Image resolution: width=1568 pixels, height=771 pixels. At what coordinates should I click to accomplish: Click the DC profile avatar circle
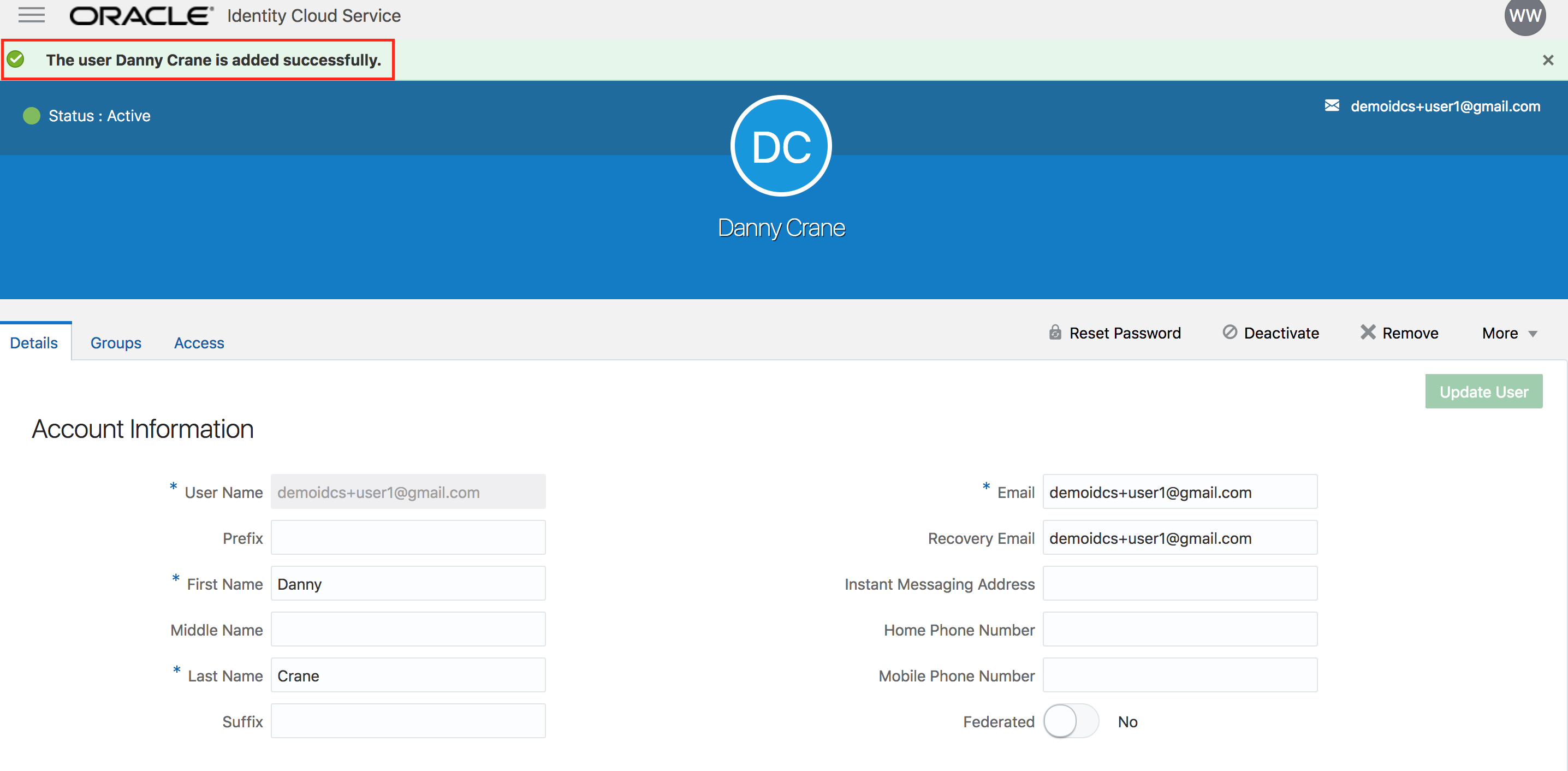tap(781, 146)
